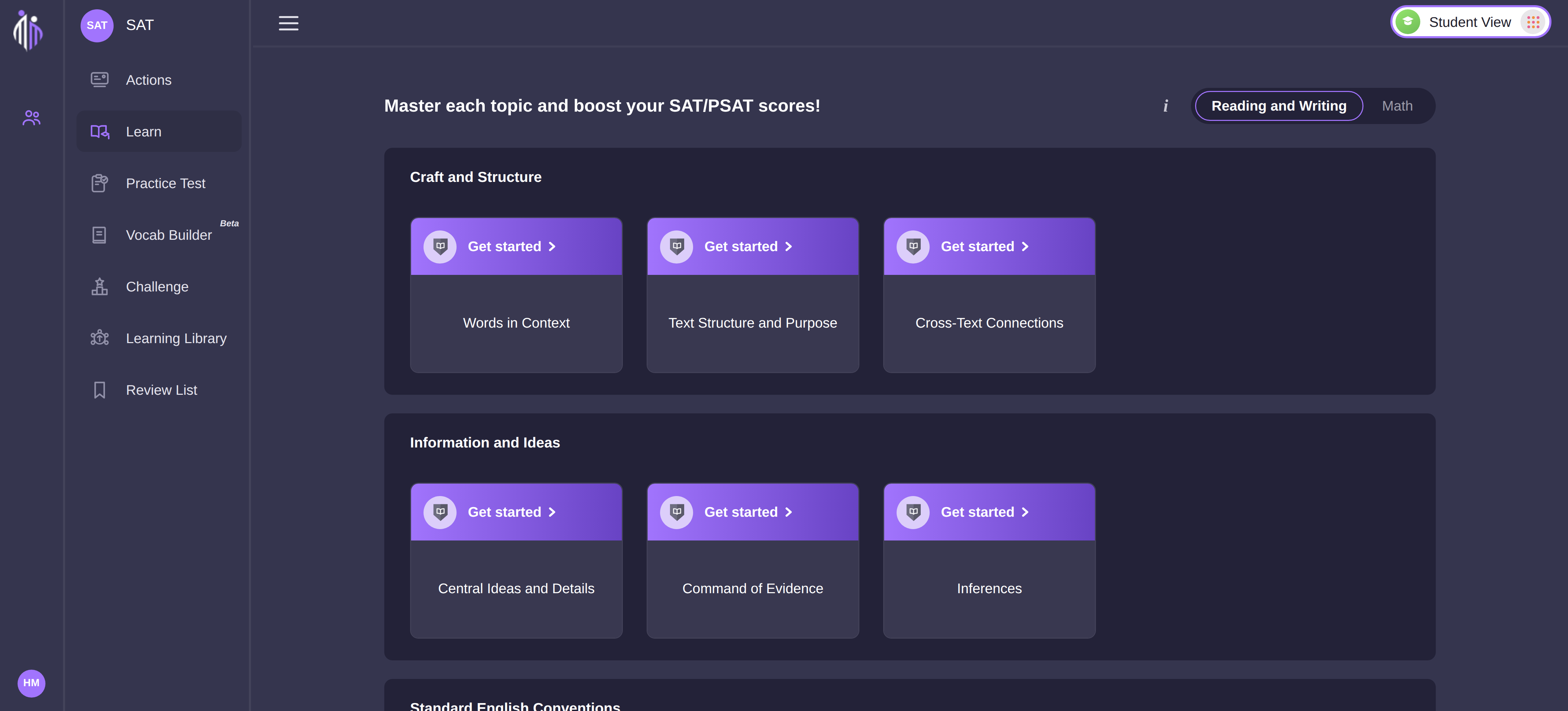Click the Review List bookmark icon
1568x711 pixels.
(x=100, y=390)
